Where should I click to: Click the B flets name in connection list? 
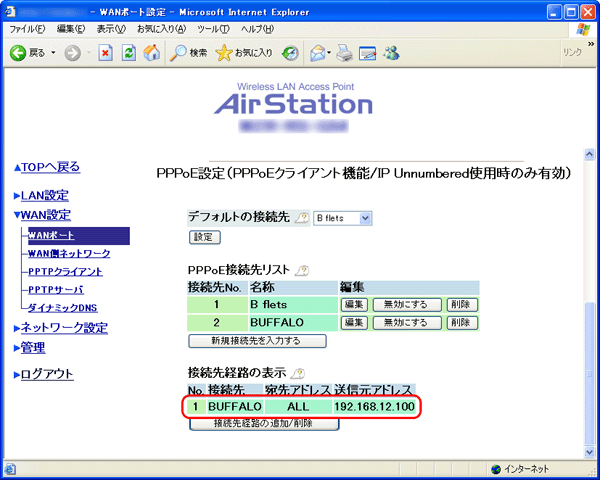(269, 305)
